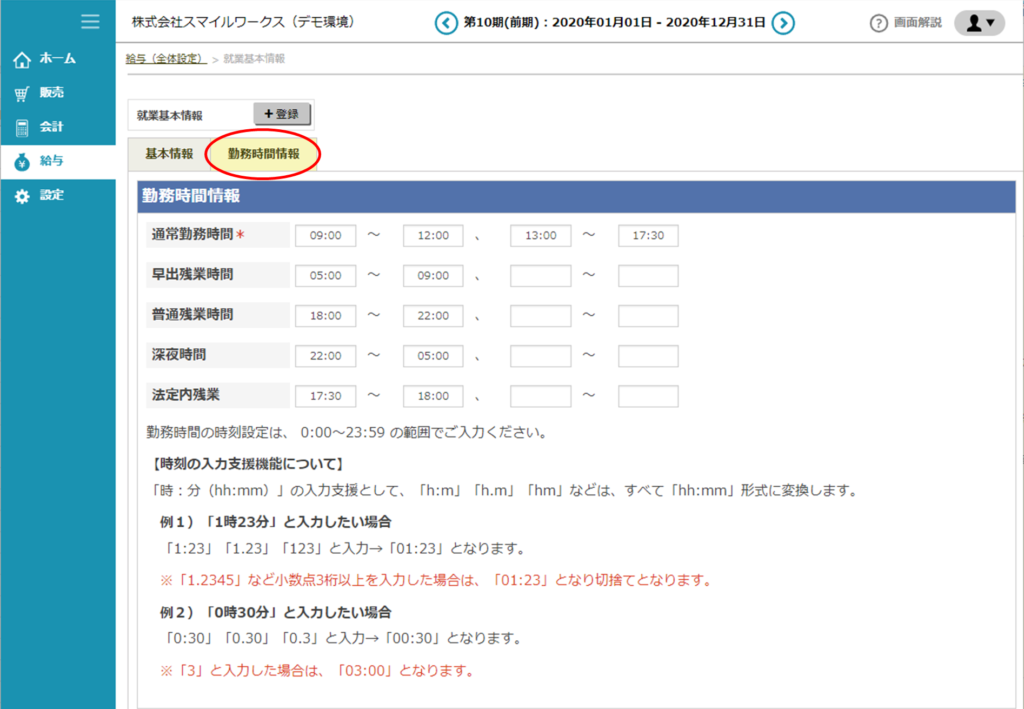The height and width of the screenshot is (709, 1024).
Task: Edit 深夜時間 start field 22:00
Action: pos(325,356)
